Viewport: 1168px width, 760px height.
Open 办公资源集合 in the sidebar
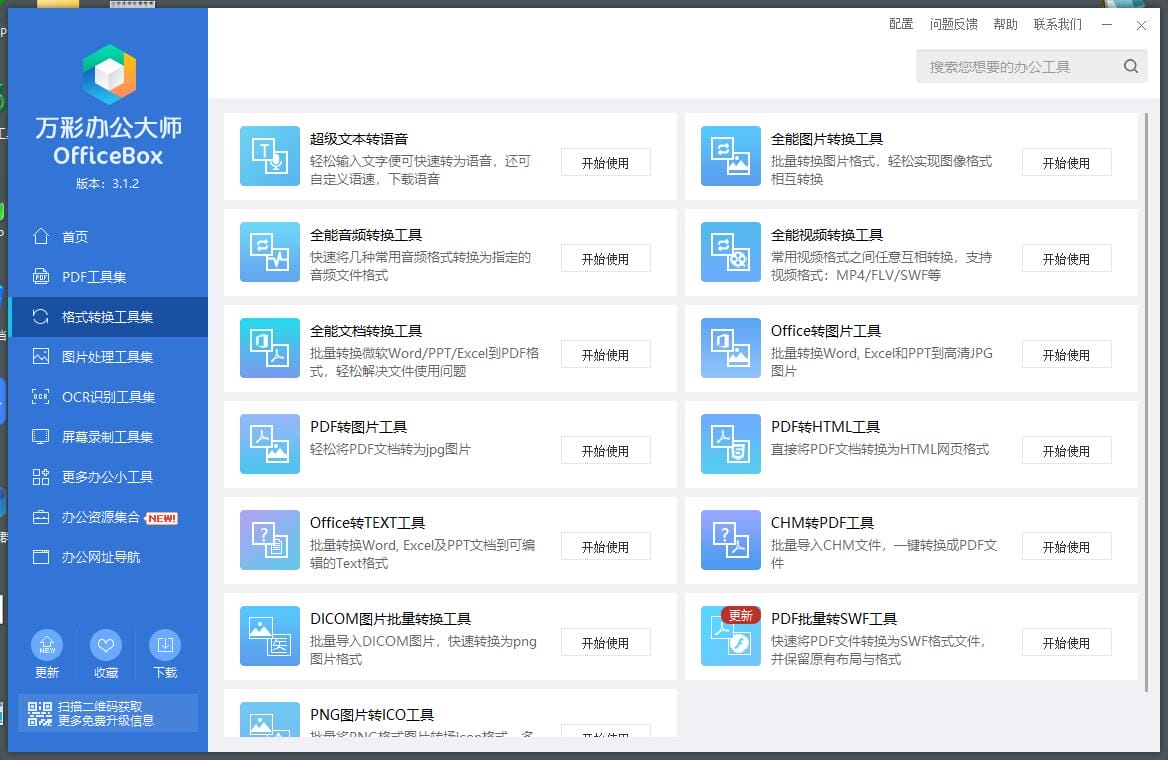point(100,517)
